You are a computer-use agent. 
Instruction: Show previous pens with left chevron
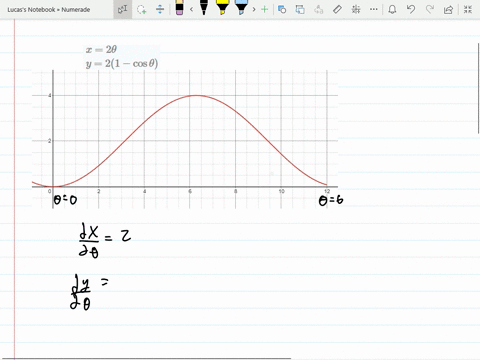point(191,9)
